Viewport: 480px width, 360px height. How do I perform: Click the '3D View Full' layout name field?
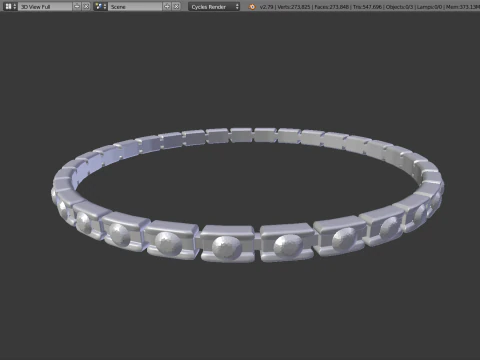pyautogui.click(x=45, y=6)
